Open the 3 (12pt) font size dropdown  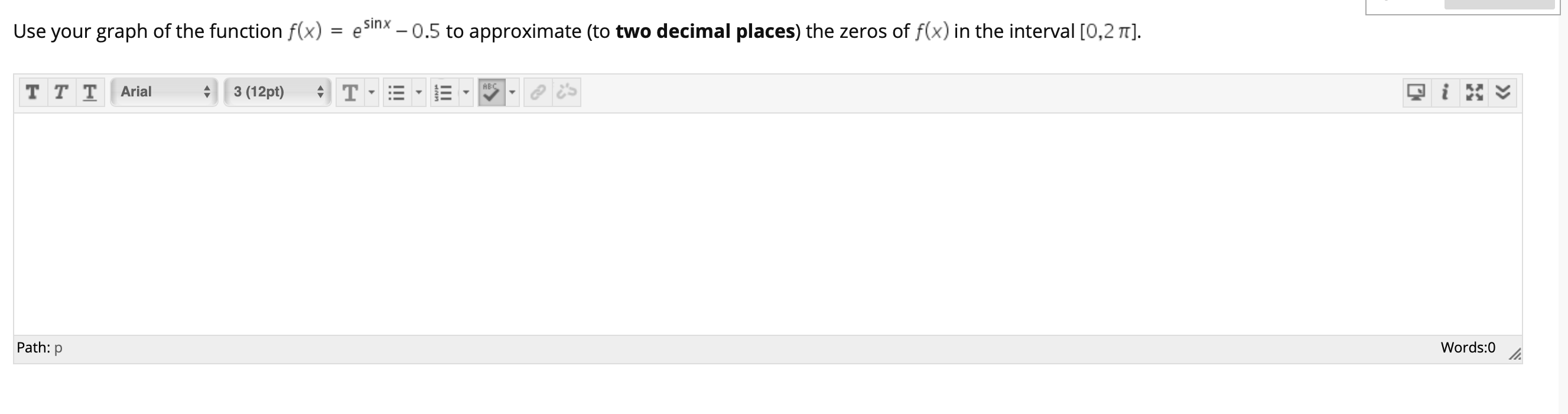277,92
